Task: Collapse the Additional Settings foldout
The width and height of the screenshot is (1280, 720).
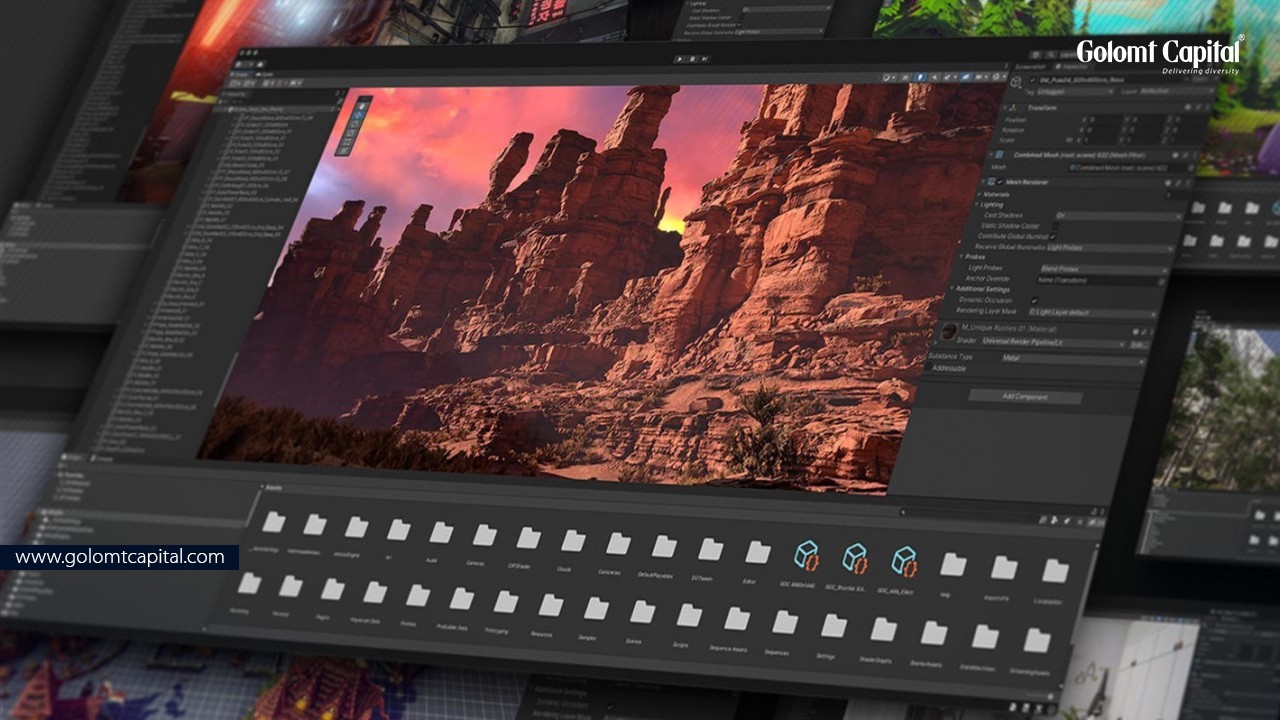Action: pyautogui.click(x=954, y=289)
